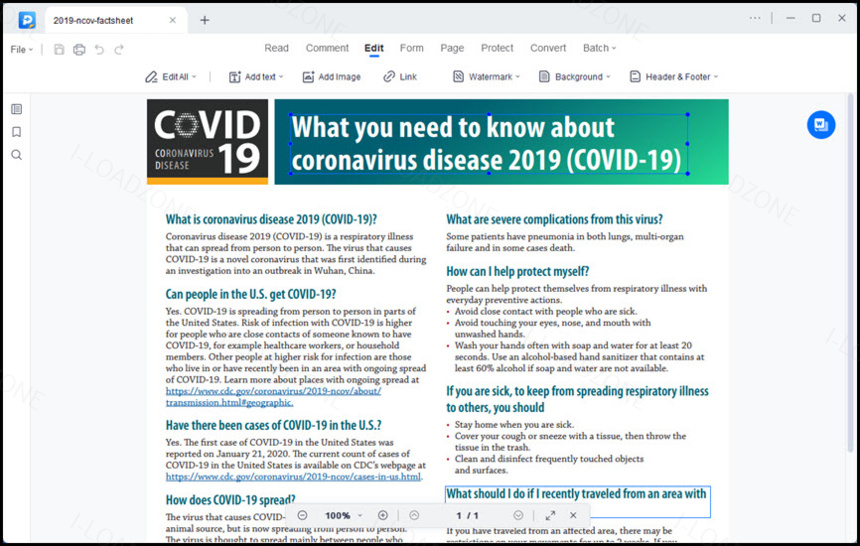Switch to the Form tab
This screenshot has height=546, width=860.
(x=411, y=48)
